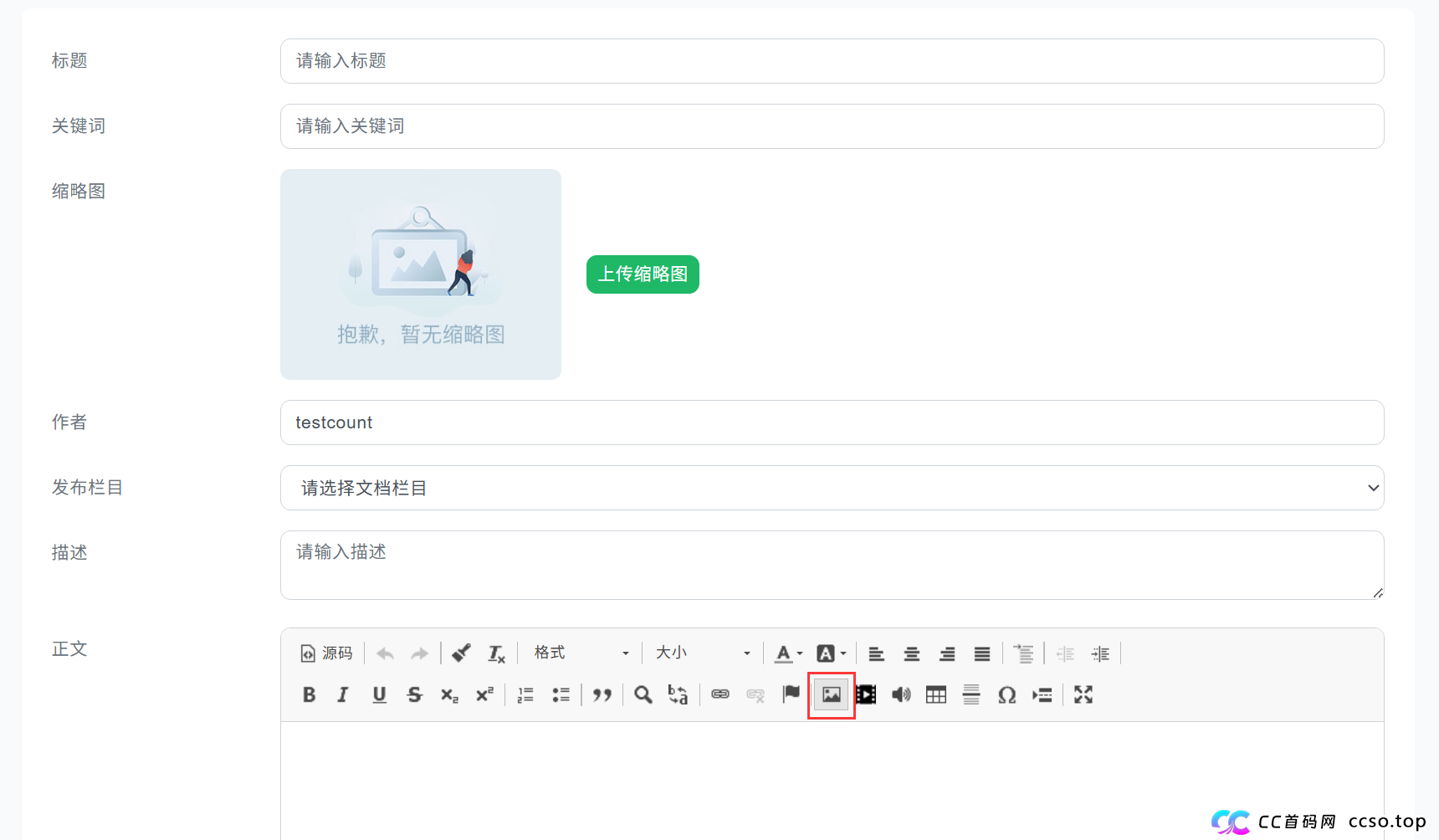Image resolution: width=1439 pixels, height=840 pixels.
Task: Expand the 请选择文档栏目 category dropdown
Action: point(832,488)
